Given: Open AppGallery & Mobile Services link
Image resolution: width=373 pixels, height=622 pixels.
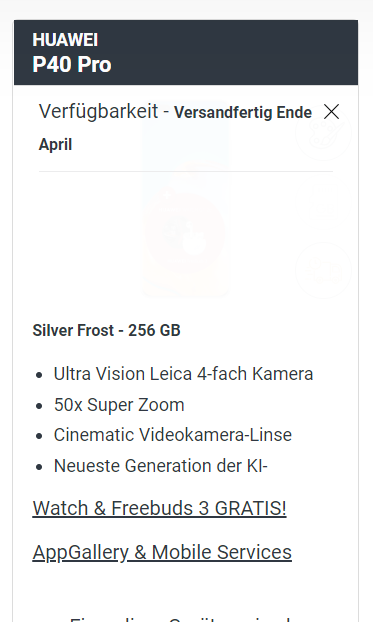Looking at the screenshot, I should [162, 552].
